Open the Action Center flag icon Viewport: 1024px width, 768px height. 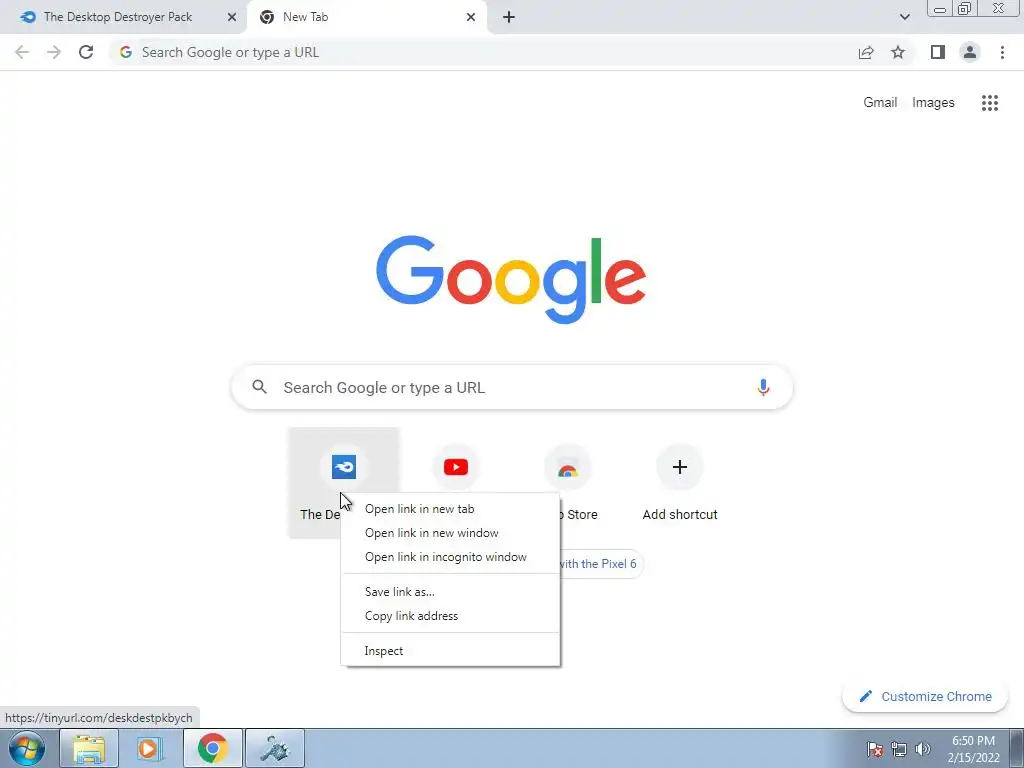pos(875,749)
